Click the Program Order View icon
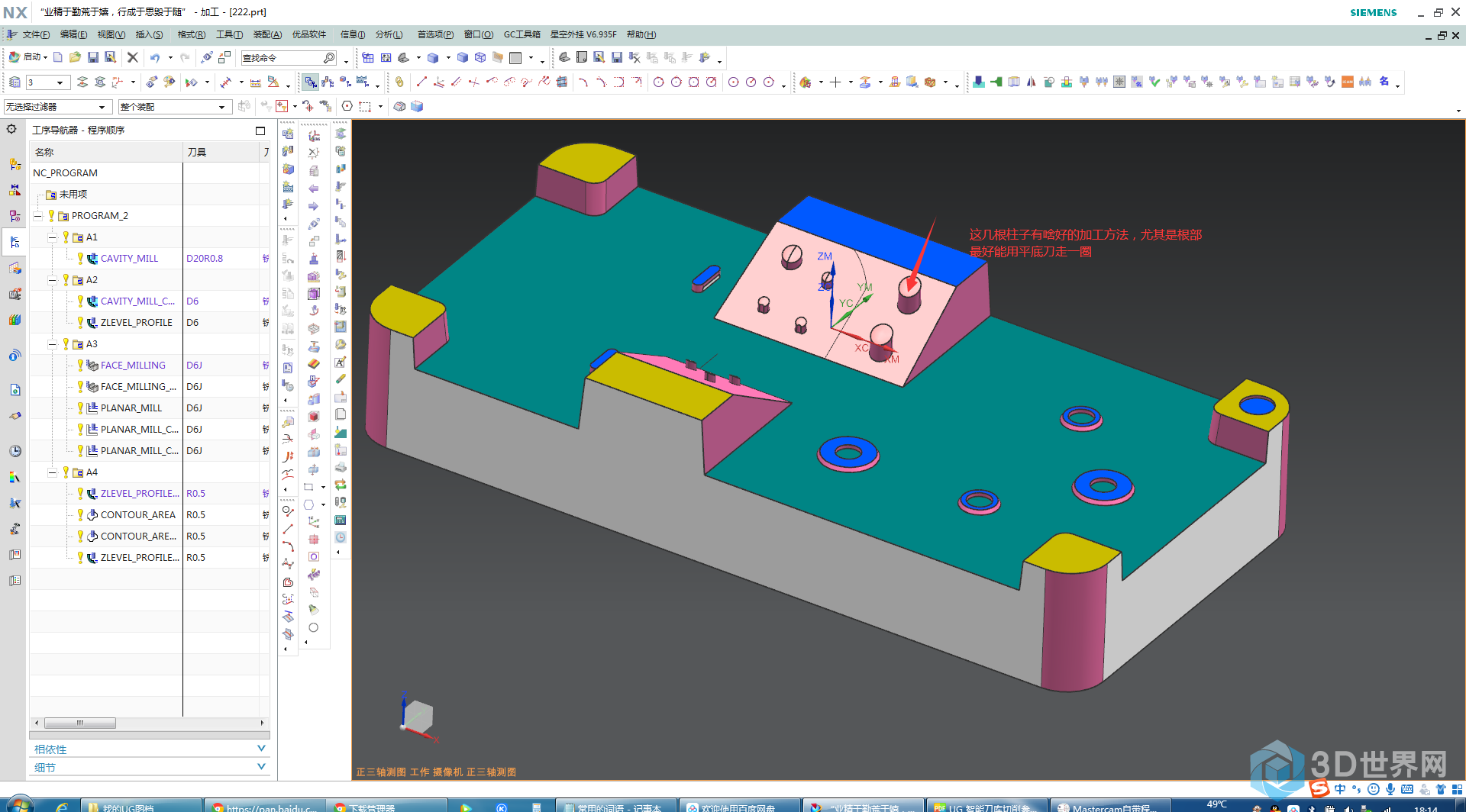This screenshot has width=1466, height=812. 311,82
